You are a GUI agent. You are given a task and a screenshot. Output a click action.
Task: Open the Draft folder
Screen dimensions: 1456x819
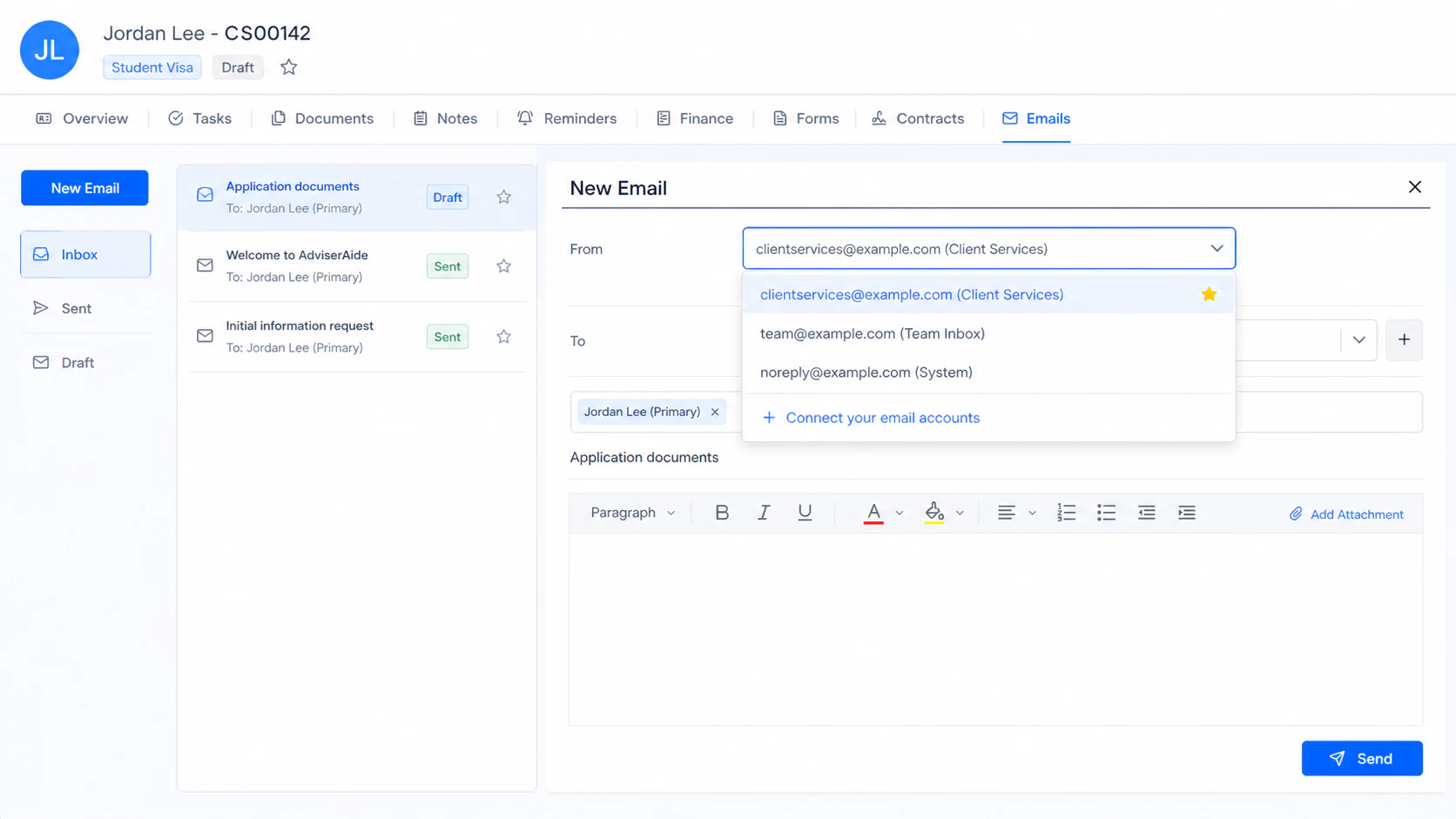[x=85, y=362]
